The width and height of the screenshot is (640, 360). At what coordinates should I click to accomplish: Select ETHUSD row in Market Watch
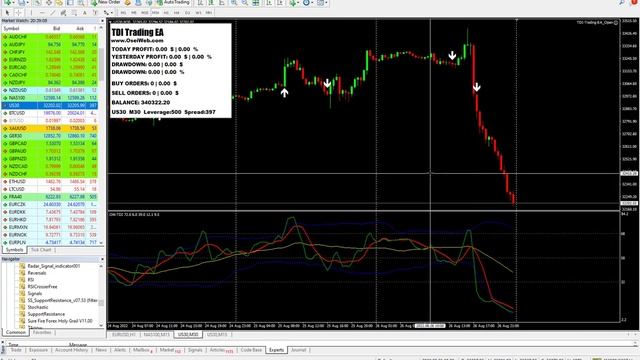[50, 182]
